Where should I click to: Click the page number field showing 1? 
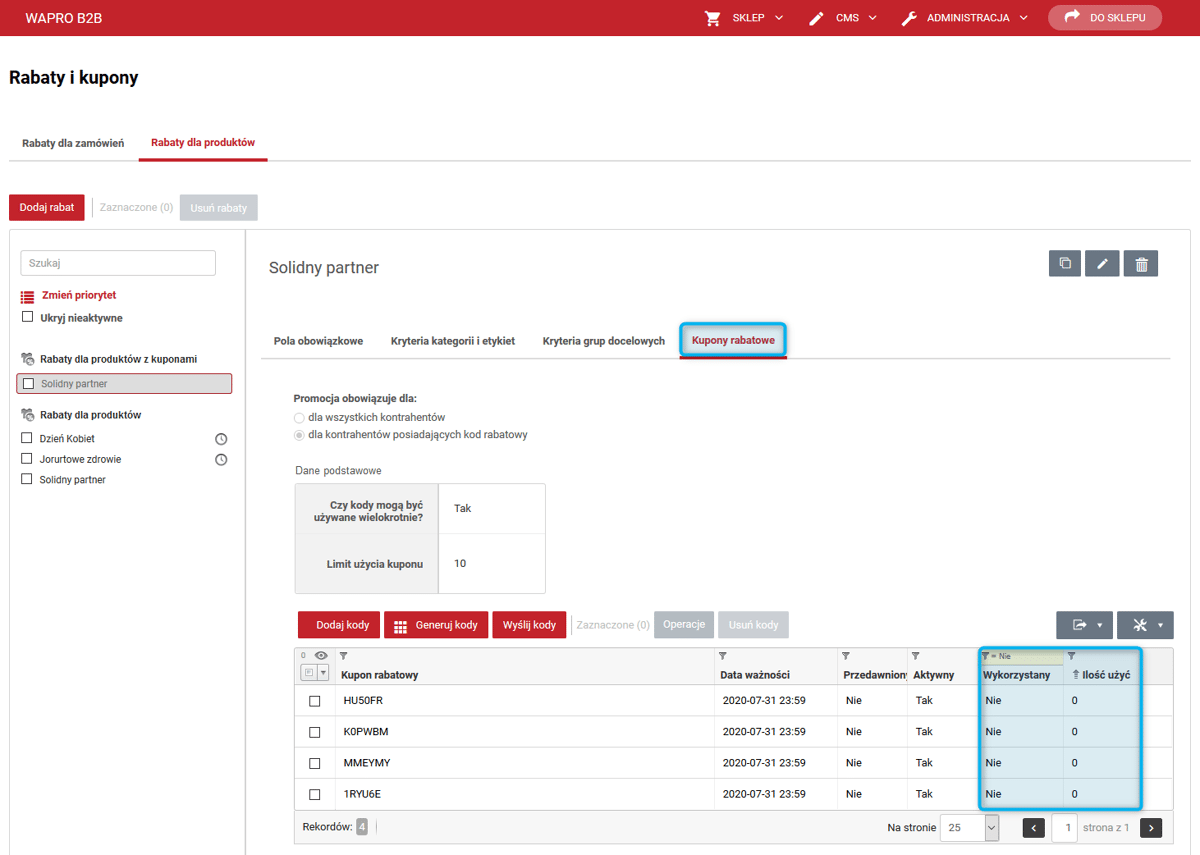click(x=1064, y=828)
